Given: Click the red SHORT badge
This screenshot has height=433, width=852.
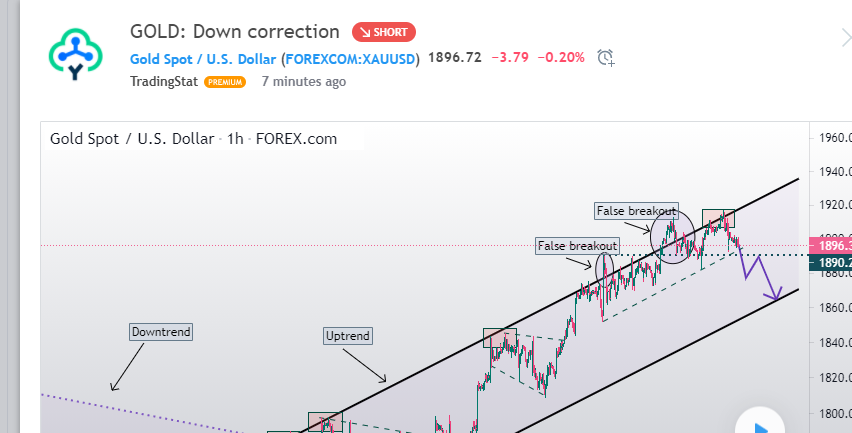Looking at the screenshot, I should (384, 32).
